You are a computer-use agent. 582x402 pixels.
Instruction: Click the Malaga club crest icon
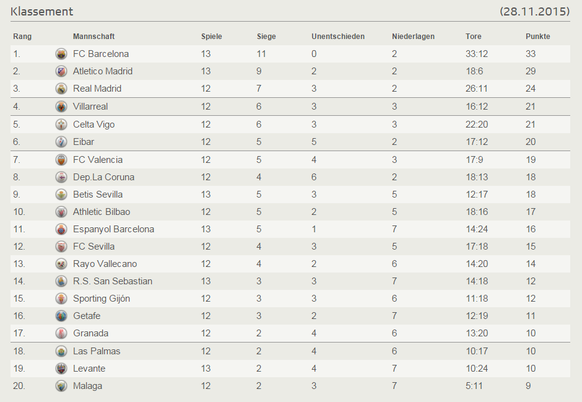[x=61, y=386]
